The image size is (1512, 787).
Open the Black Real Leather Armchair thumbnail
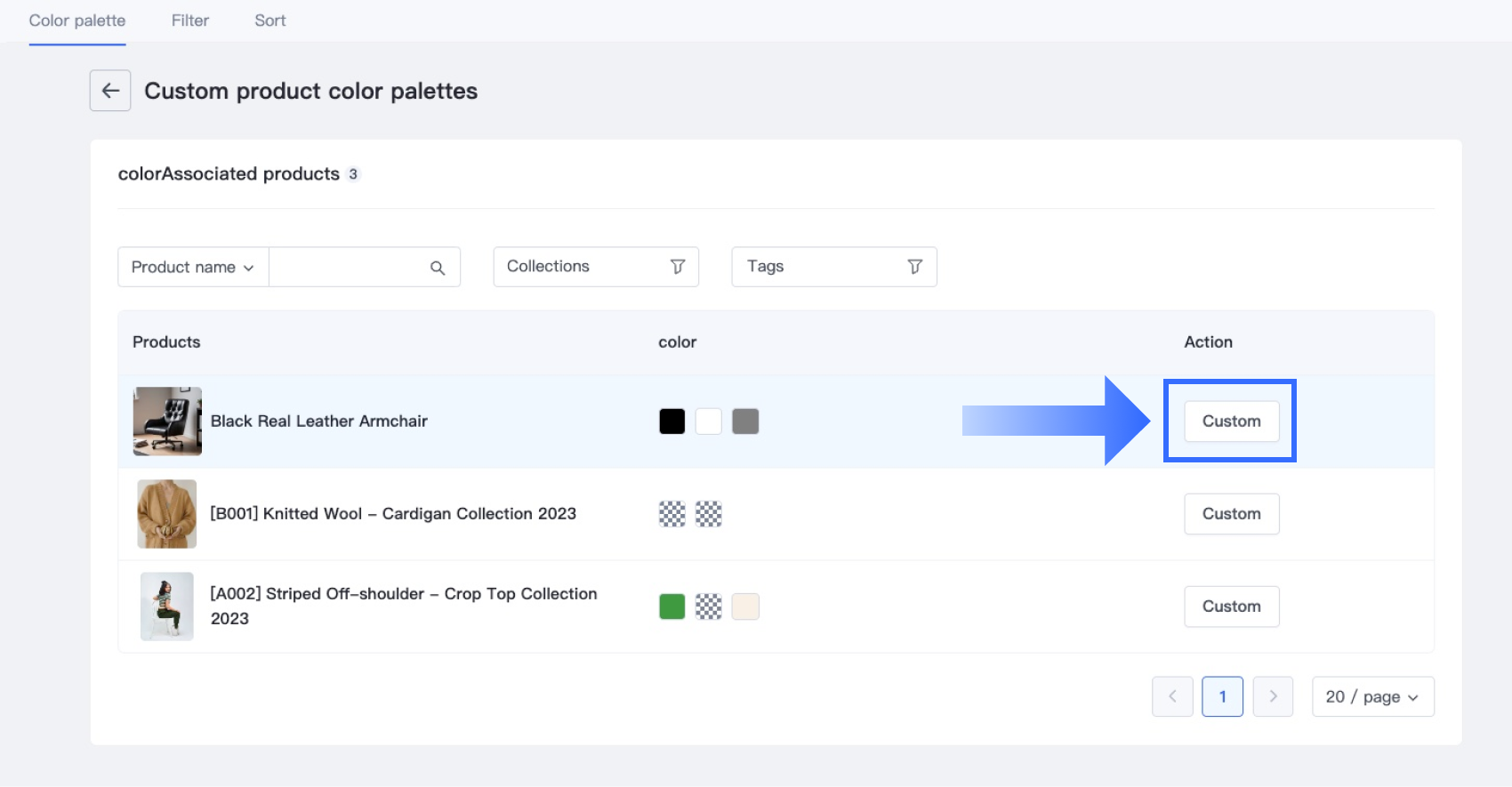(x=167, y=422)
